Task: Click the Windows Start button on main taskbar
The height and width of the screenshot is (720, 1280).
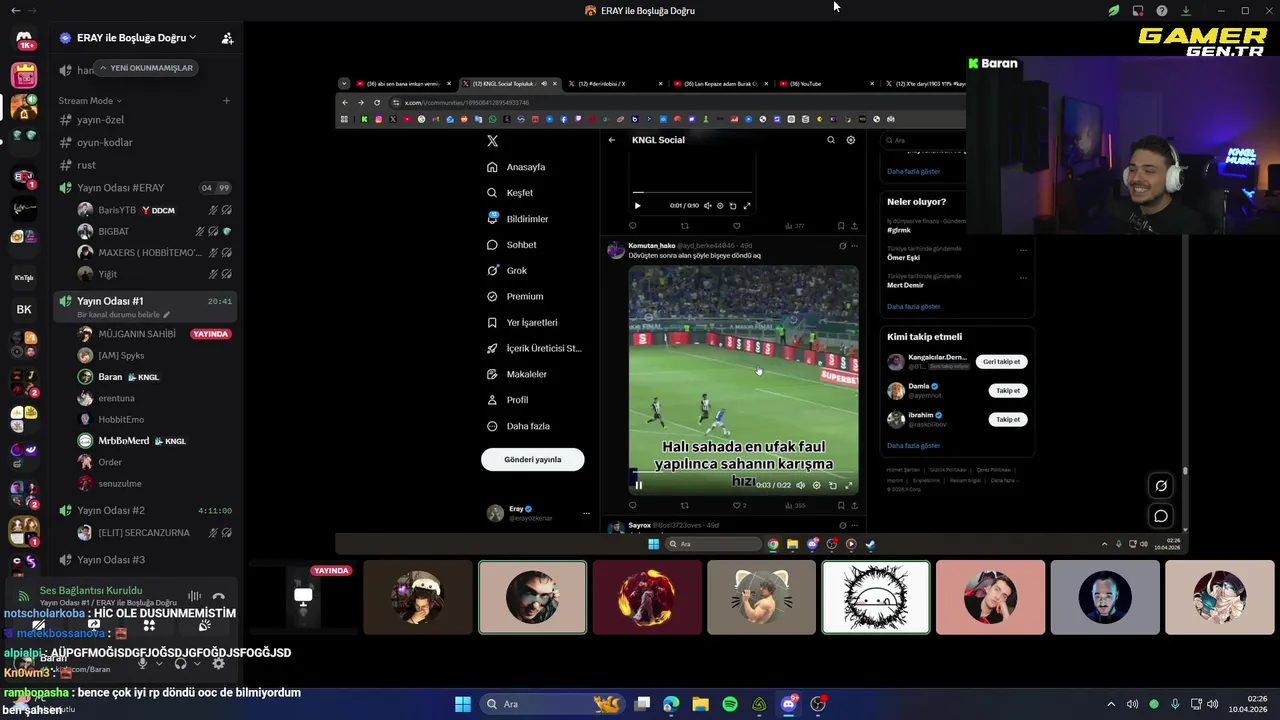Action: (x=463, y=704)
